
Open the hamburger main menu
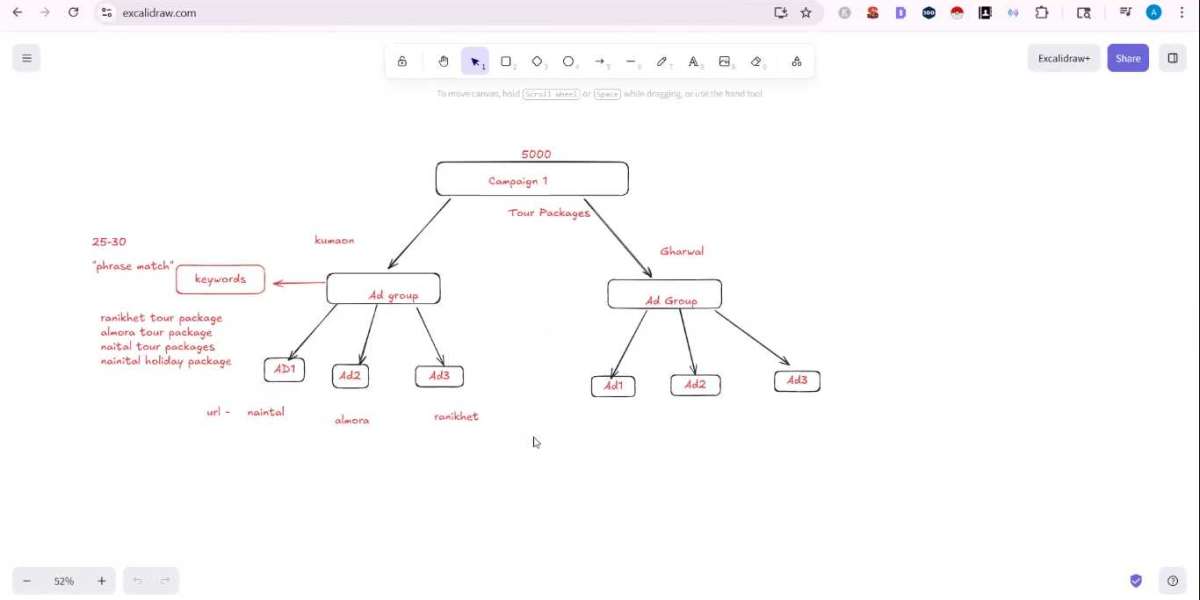point(27,58)
